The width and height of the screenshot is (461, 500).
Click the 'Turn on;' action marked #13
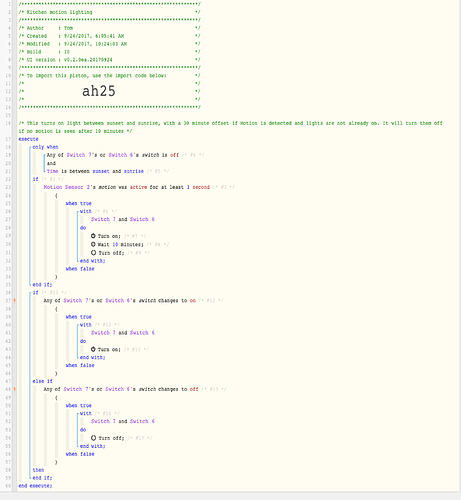point(109,349)
